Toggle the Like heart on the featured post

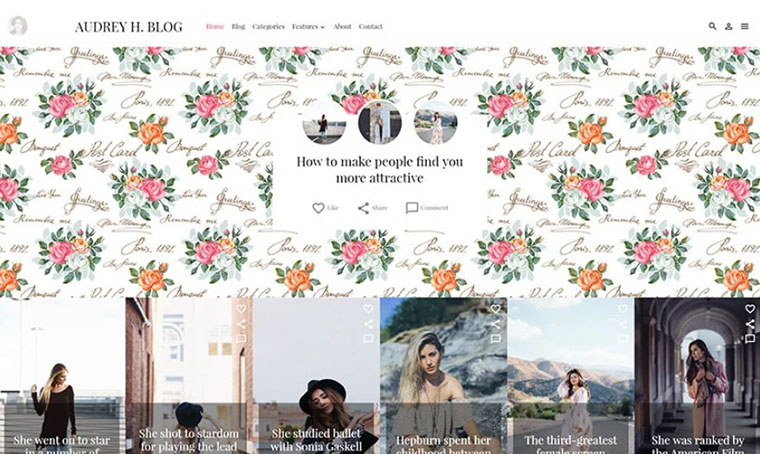[x=318, y=208]
